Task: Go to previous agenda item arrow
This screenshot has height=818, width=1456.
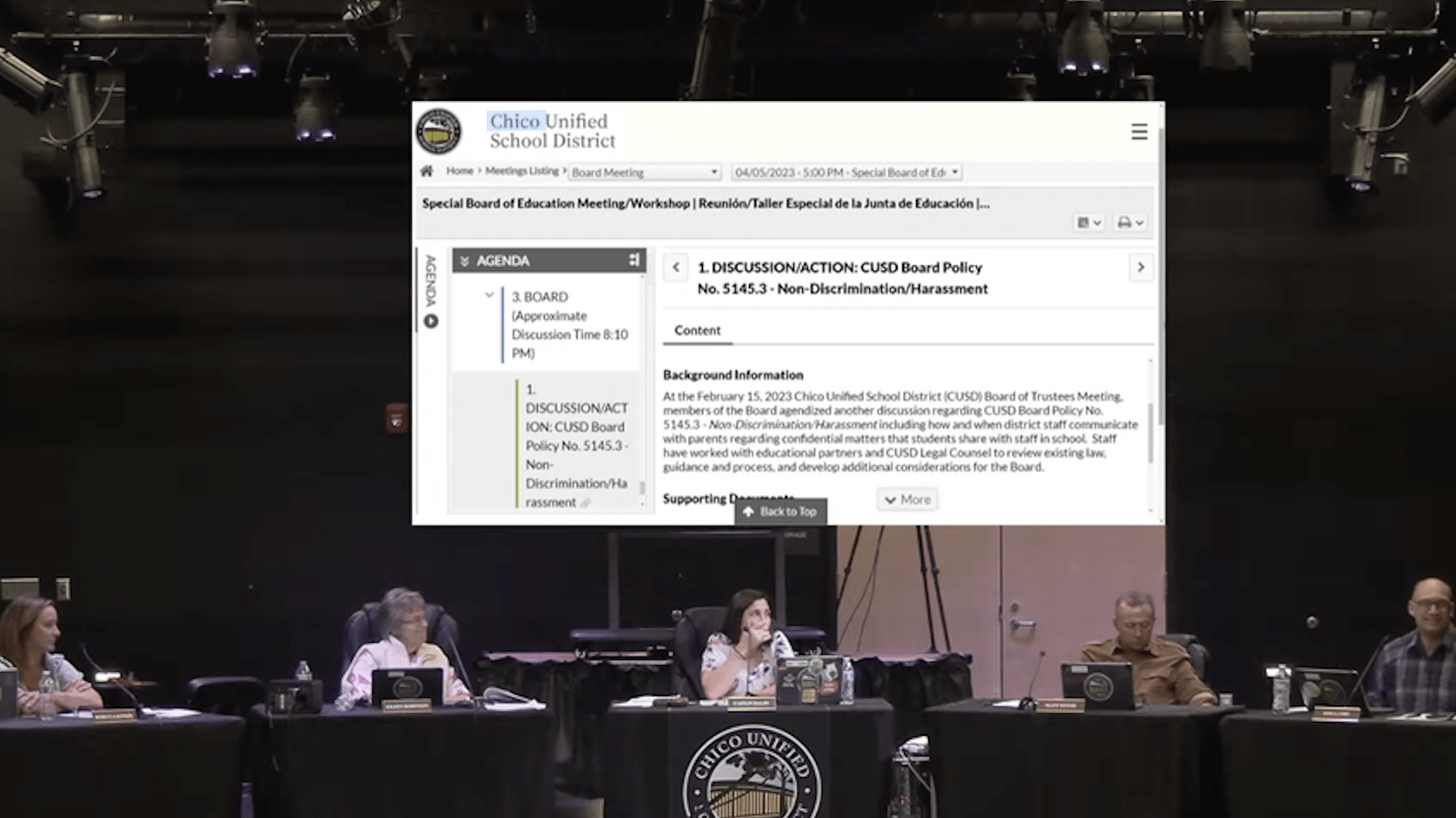Action: 676,267
